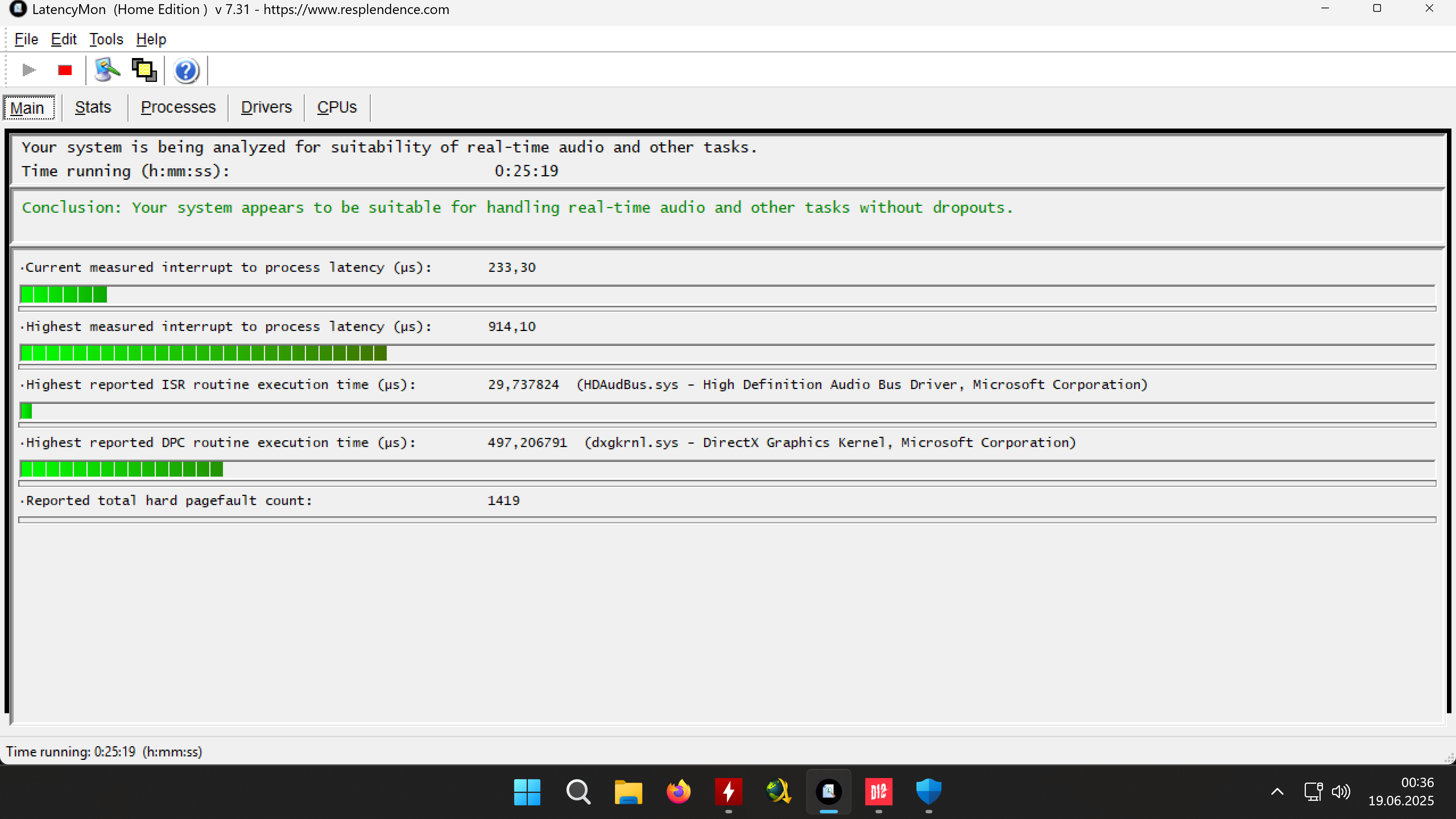Open the Help menu

(x=151, y=39)
